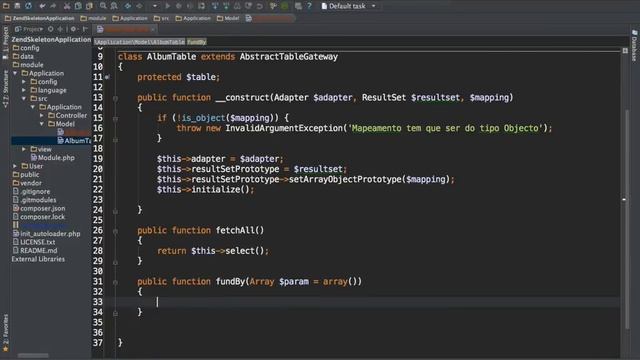Click the Run play icon
The image size is (640, 360).
(167, 6)
